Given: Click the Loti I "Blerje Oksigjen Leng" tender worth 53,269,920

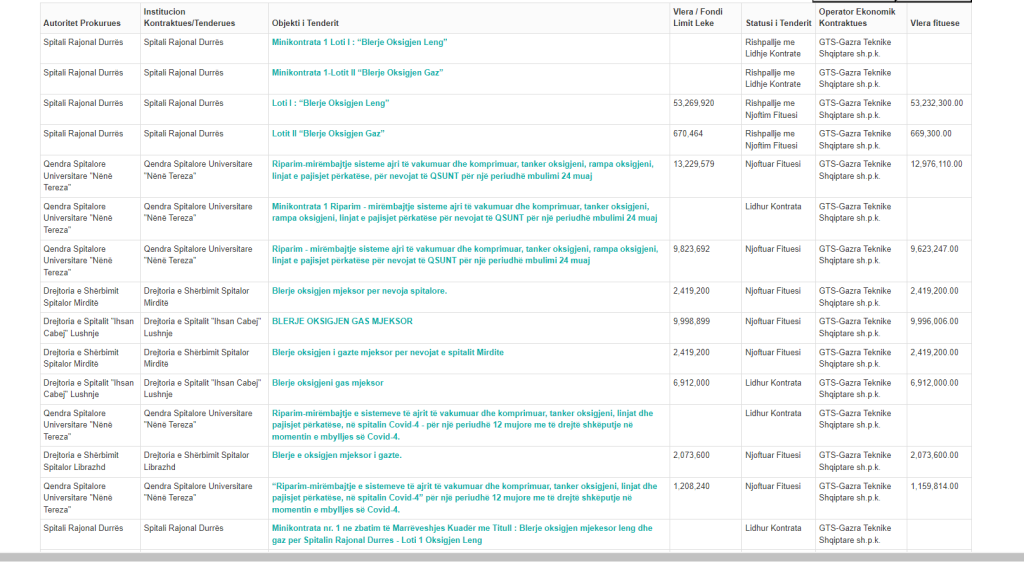Looking at the screenshot, I should tap(330, 103).
